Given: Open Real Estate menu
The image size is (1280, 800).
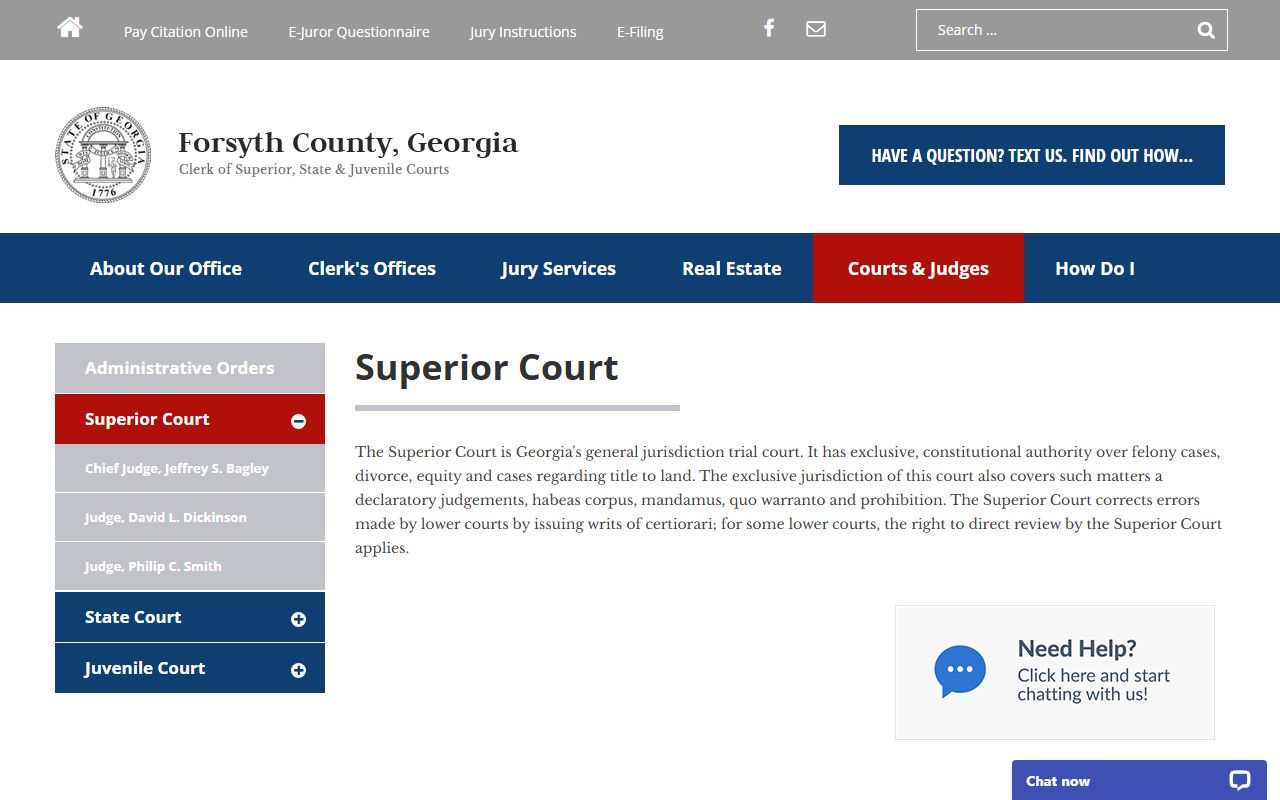Looking at the screenshot, I should pyautogui.click(x=732, y=268).
